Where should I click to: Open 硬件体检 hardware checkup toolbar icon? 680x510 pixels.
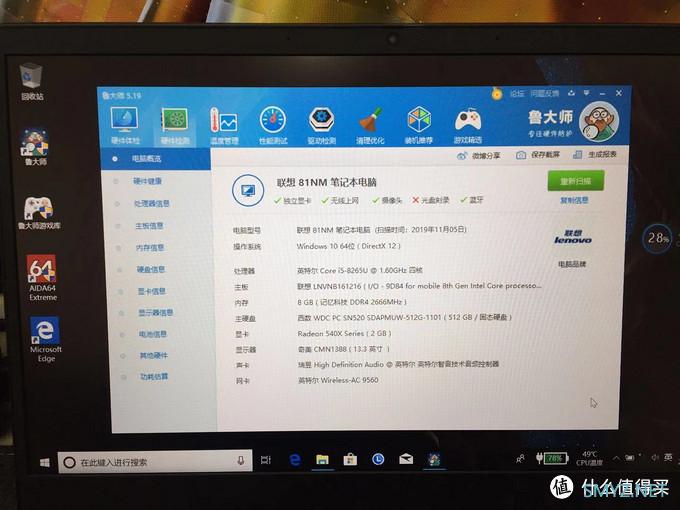pos(125,125)
